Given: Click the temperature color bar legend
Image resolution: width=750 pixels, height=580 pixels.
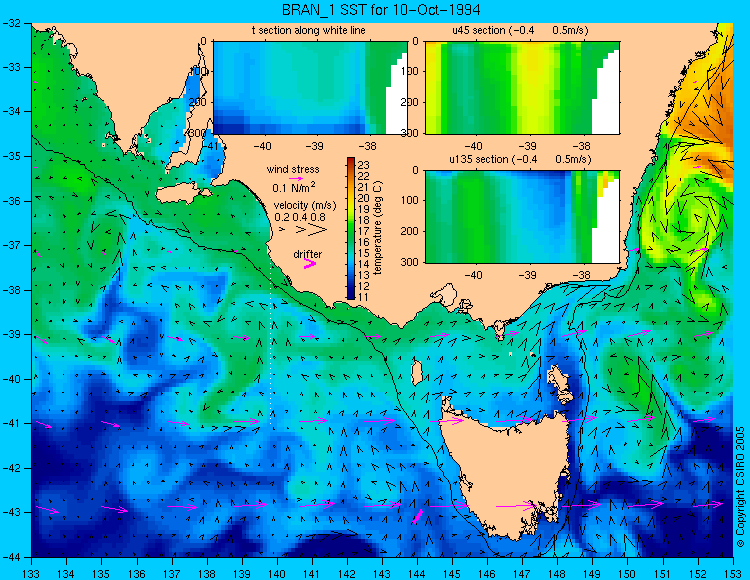Looking at the screenshot, I should coord(351,229).
